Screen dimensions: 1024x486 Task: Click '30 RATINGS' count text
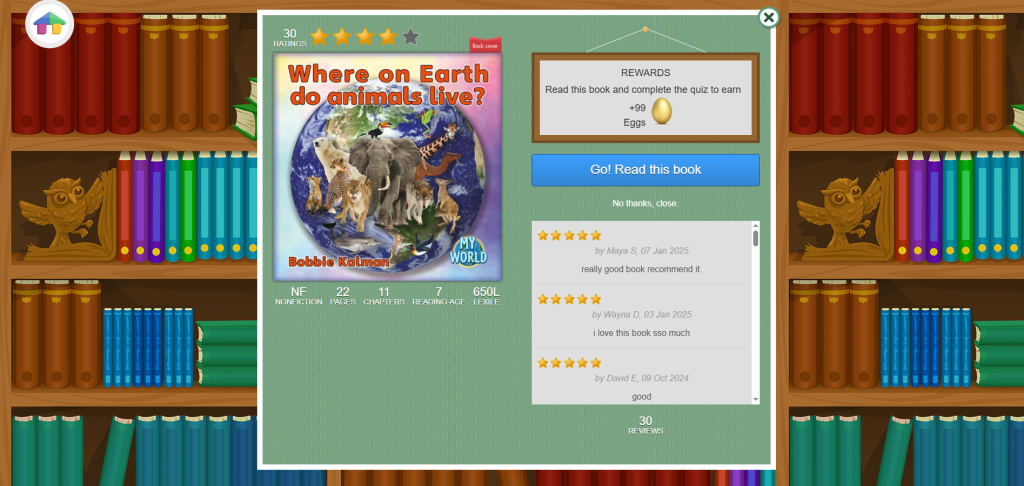coord(289,37)
